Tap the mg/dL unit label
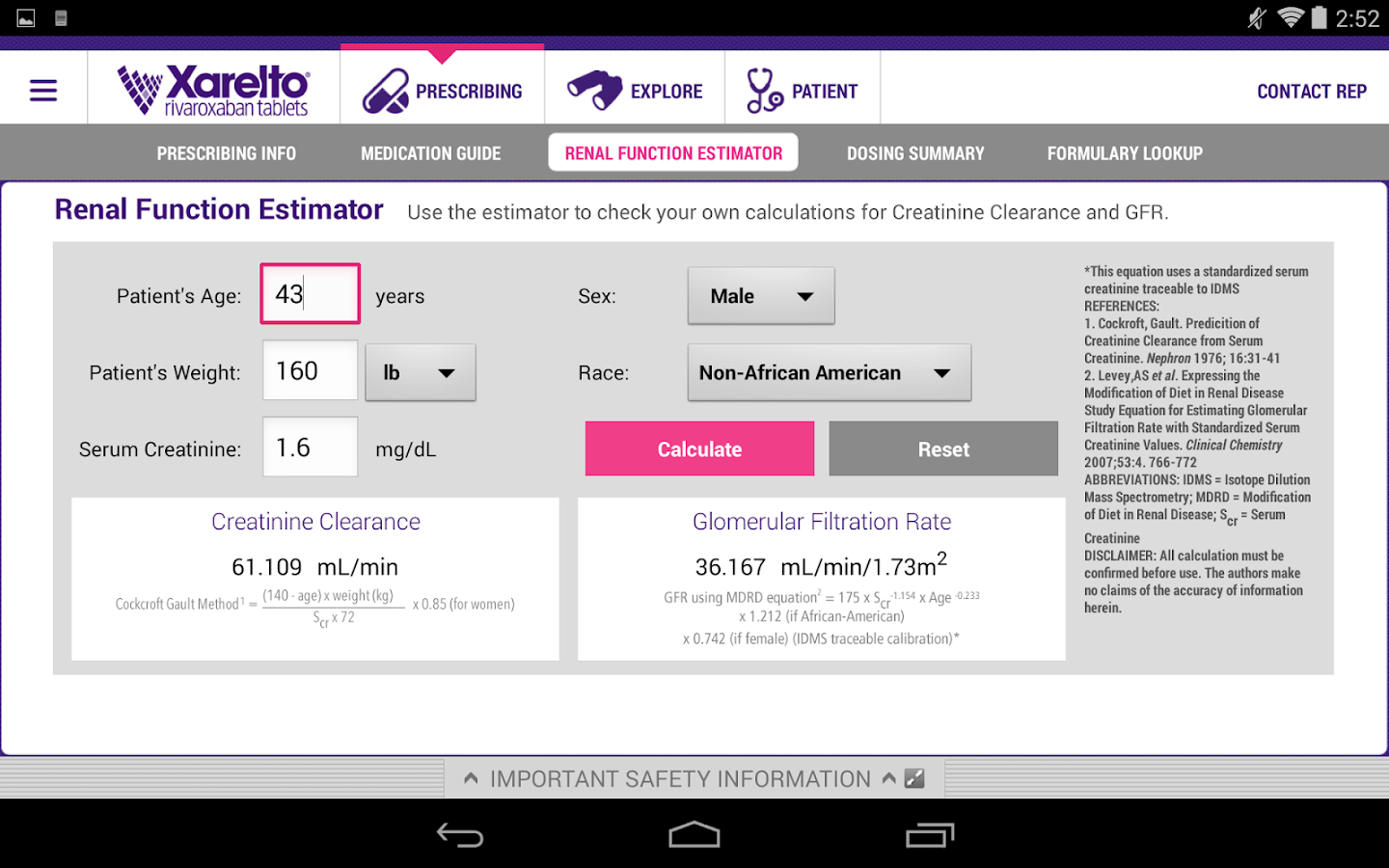Screen dimensions: 1389x868 [406, 449]
